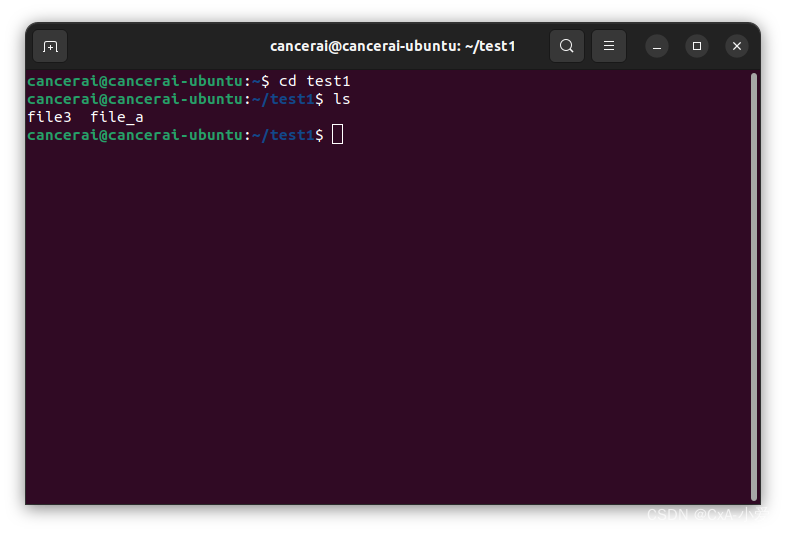
Task: Open the hamburger menu
Action: [x=609, y=46]
